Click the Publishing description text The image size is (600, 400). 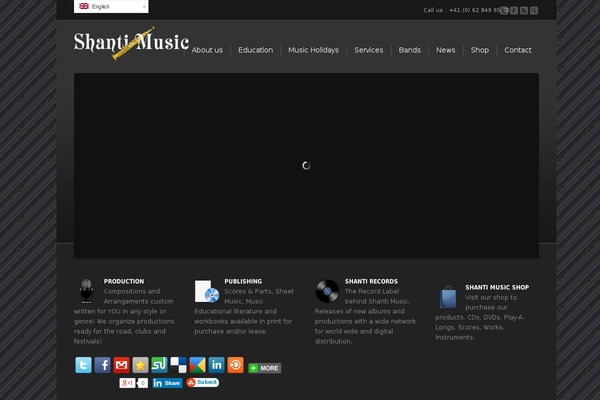coord(244,311)
